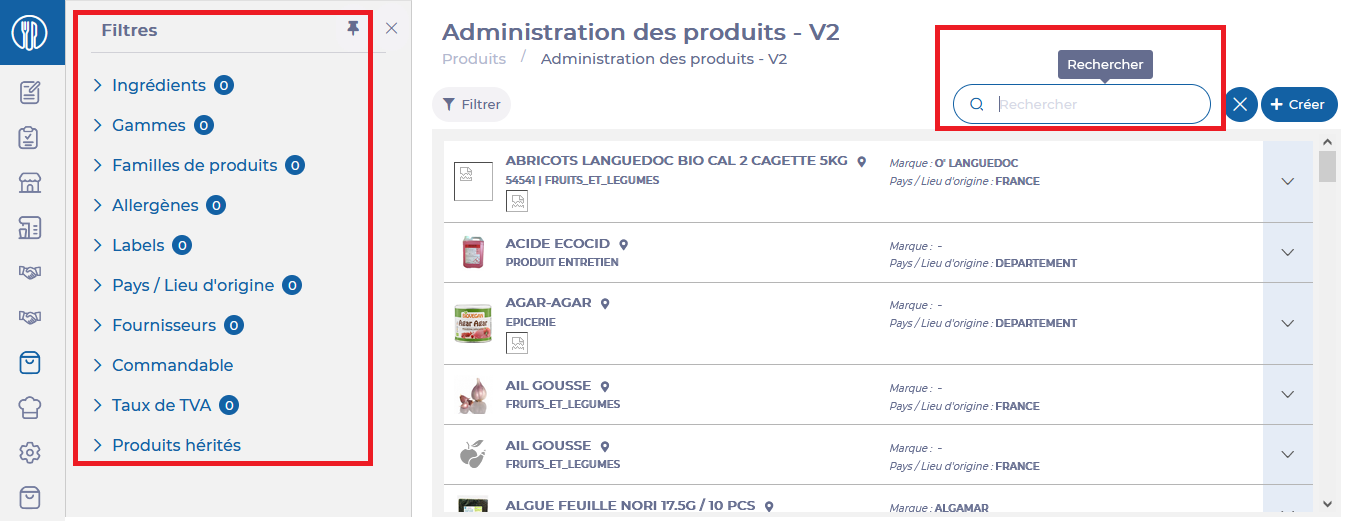Click the Créer button
This screenshot has height=521, width=1345.
tap(1299, 104)
